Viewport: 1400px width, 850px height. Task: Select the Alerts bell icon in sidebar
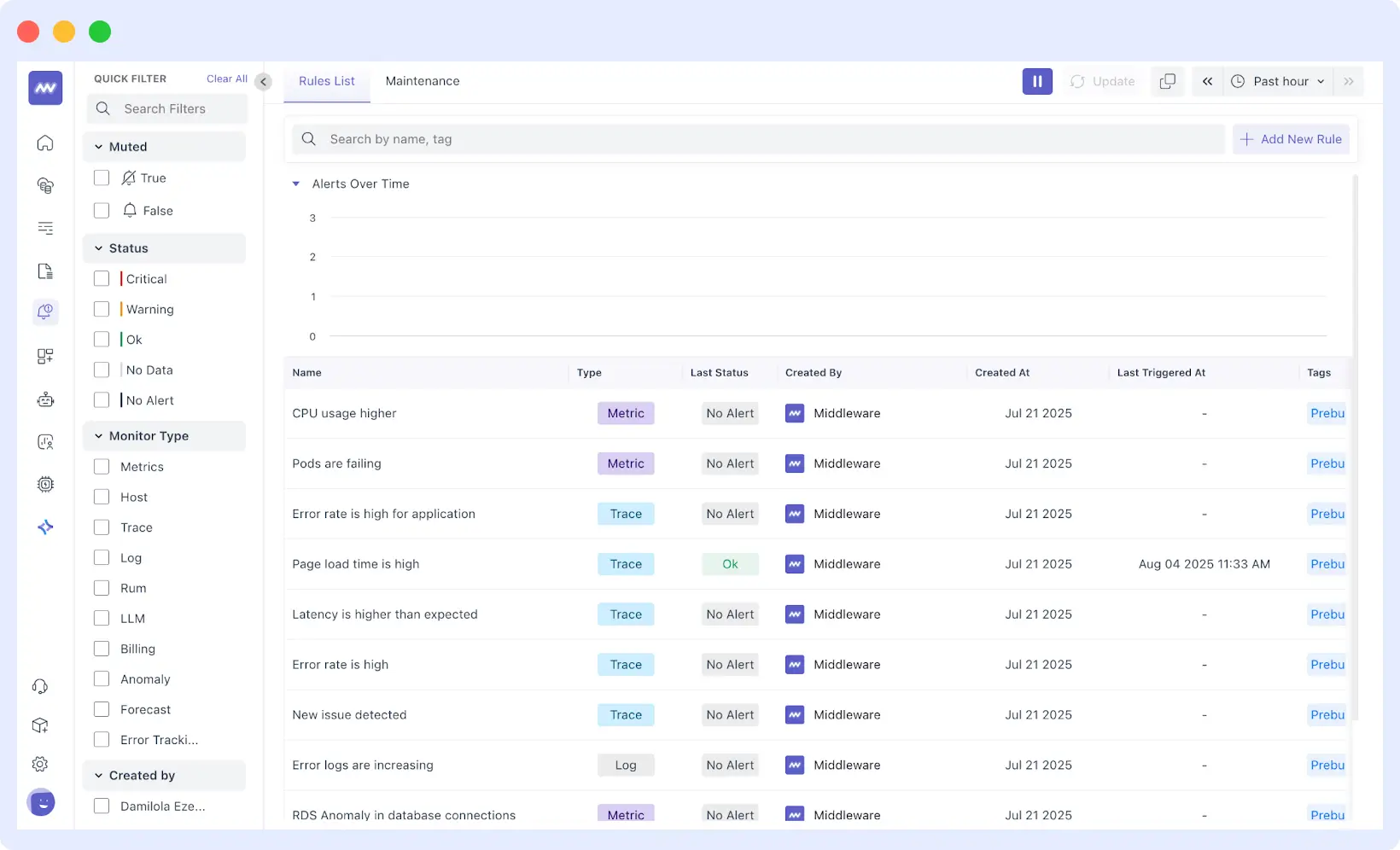[44, 312]
